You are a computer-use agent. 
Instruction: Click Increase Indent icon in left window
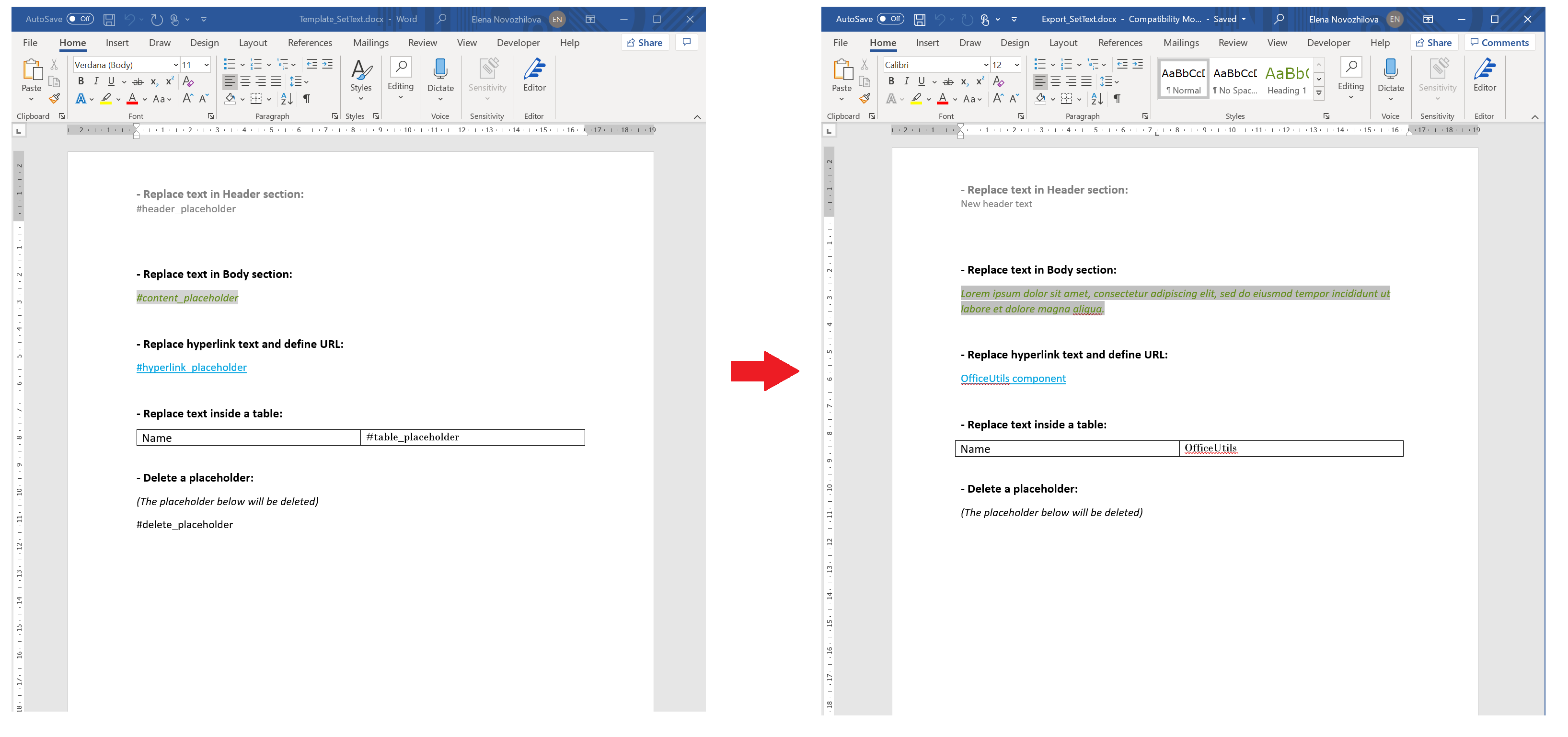pos(327,64)
